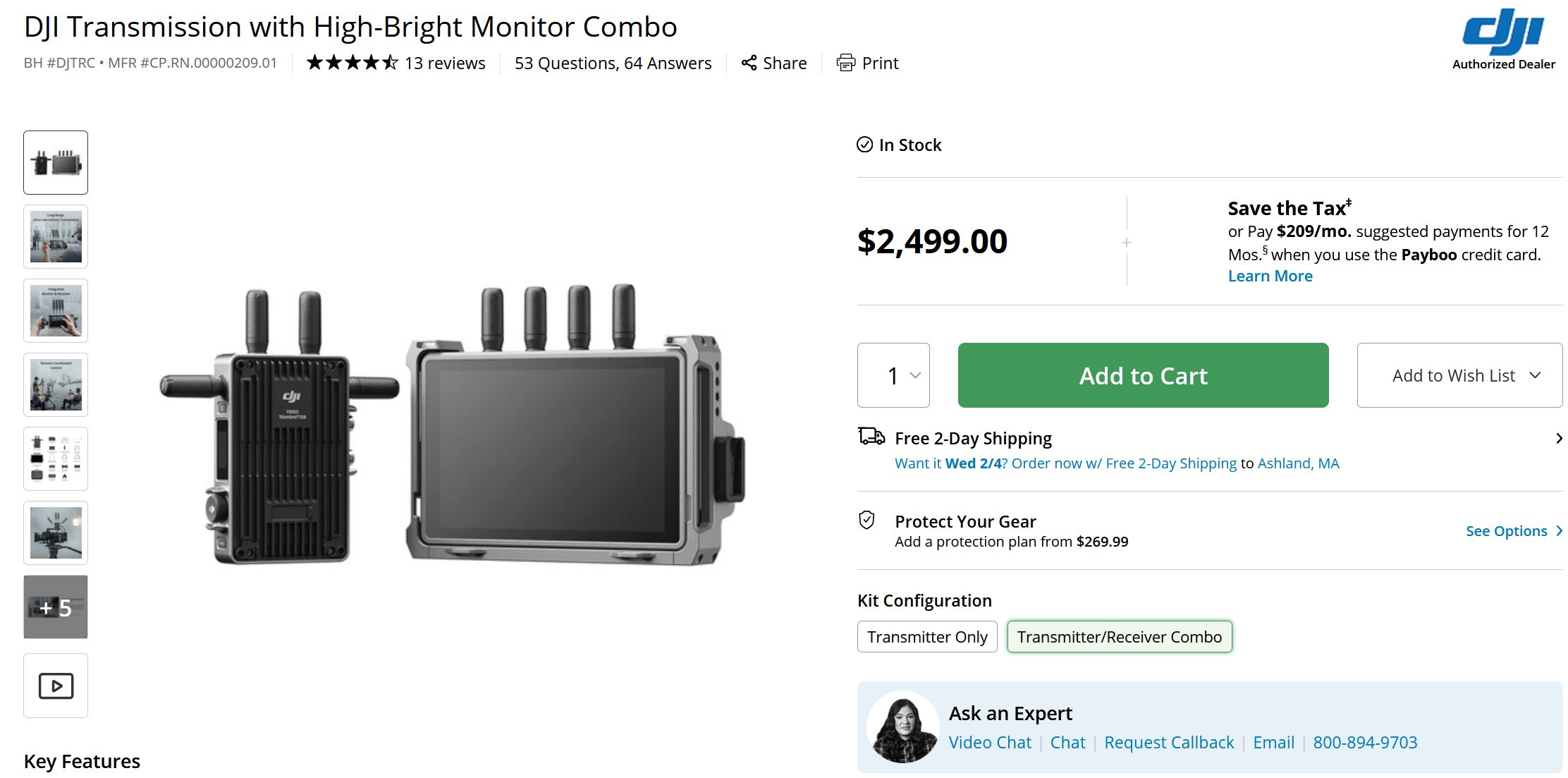Click the Protect Your Gear shield icon
Screen dimensions: 1568x778
pyautogui.click(x=866, y=521)
